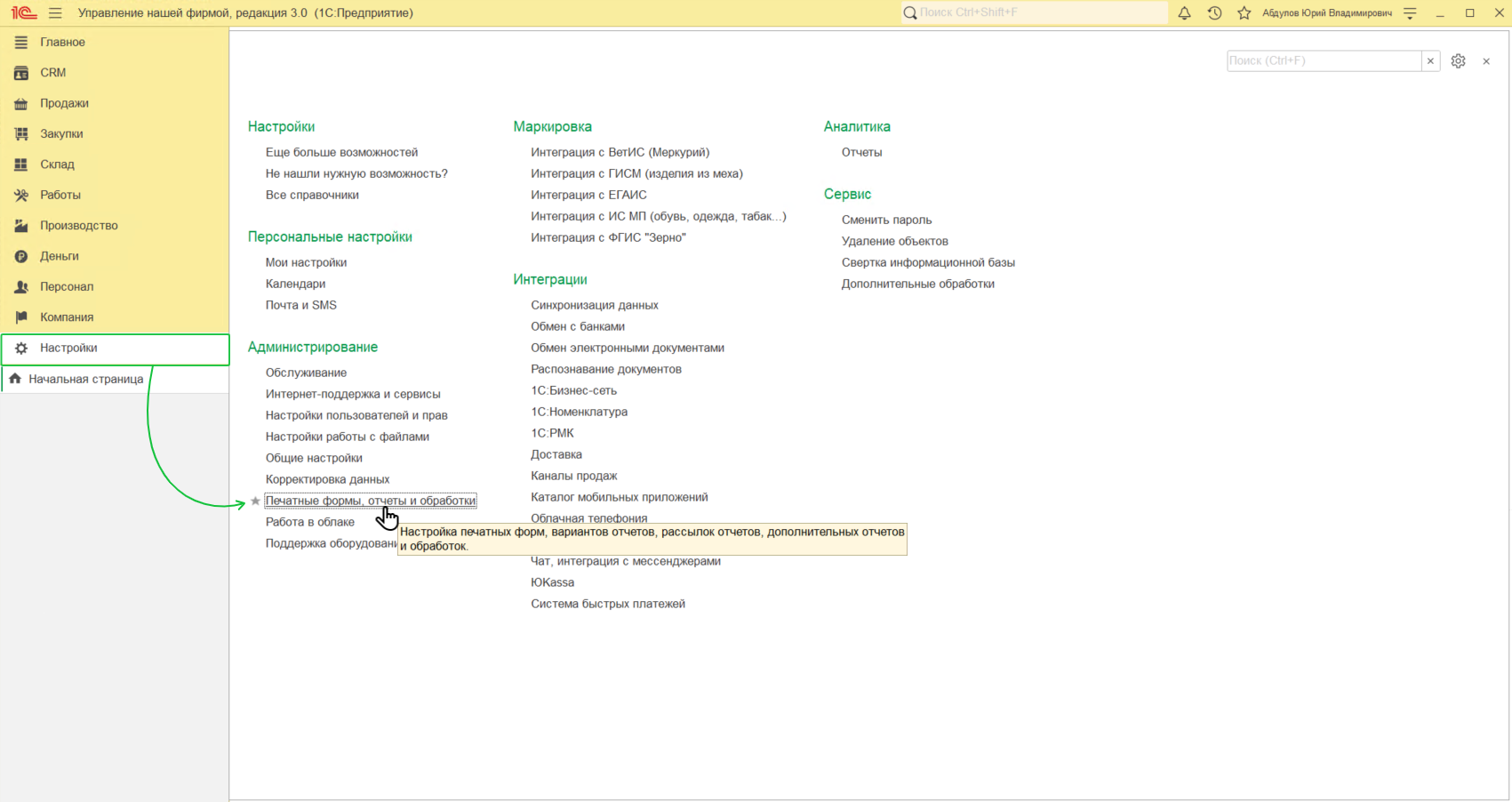Open Интернет-поддержка и сервисы
The height and width of the screenshot is (802, 1512).
[353, 394]
